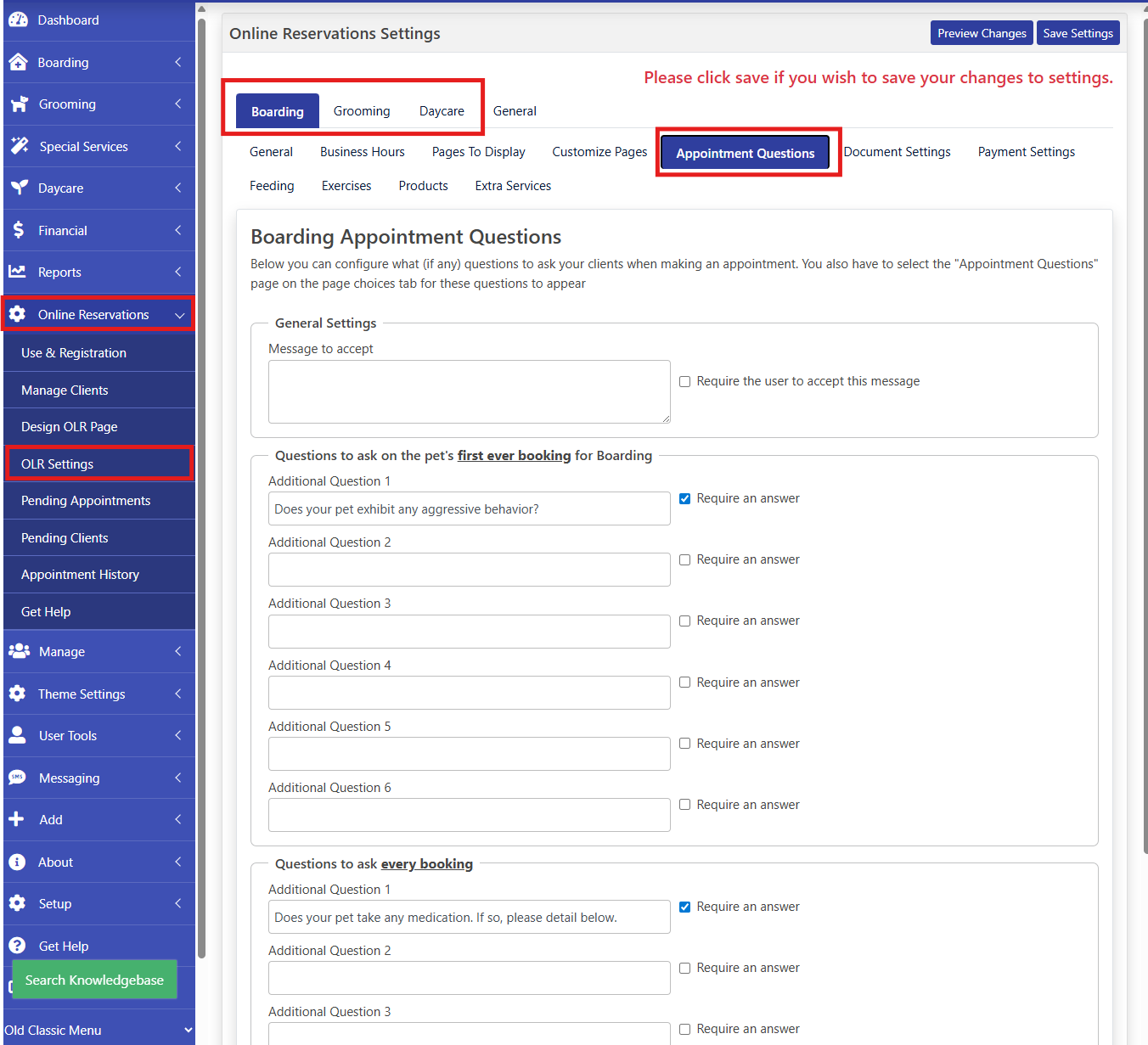This screenshot has width=1148, height=1045.
Task: Check Require an answer for first booking Question 2
Action: coord(684,559)
